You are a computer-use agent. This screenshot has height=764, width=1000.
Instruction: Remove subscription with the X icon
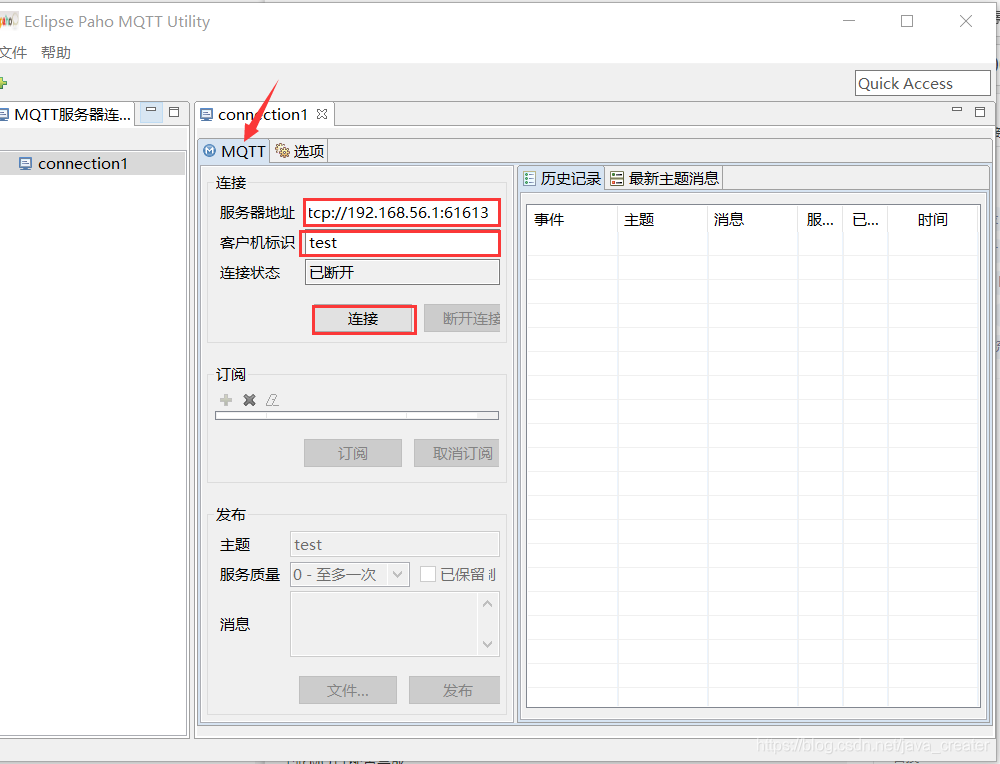pyautogui.click(x=249, y=400)
